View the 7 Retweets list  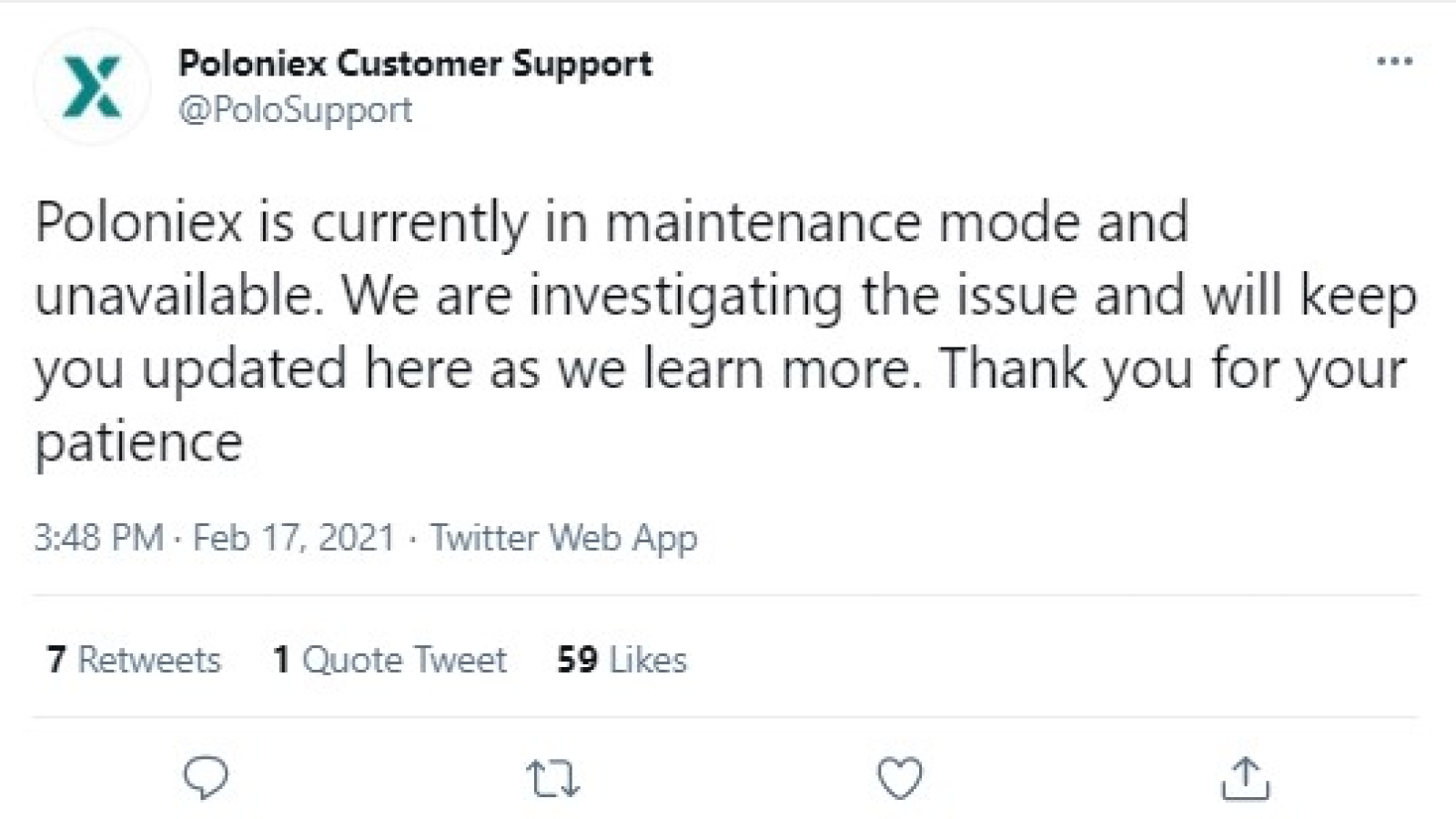pyautogui.click(x=134, y=659)
